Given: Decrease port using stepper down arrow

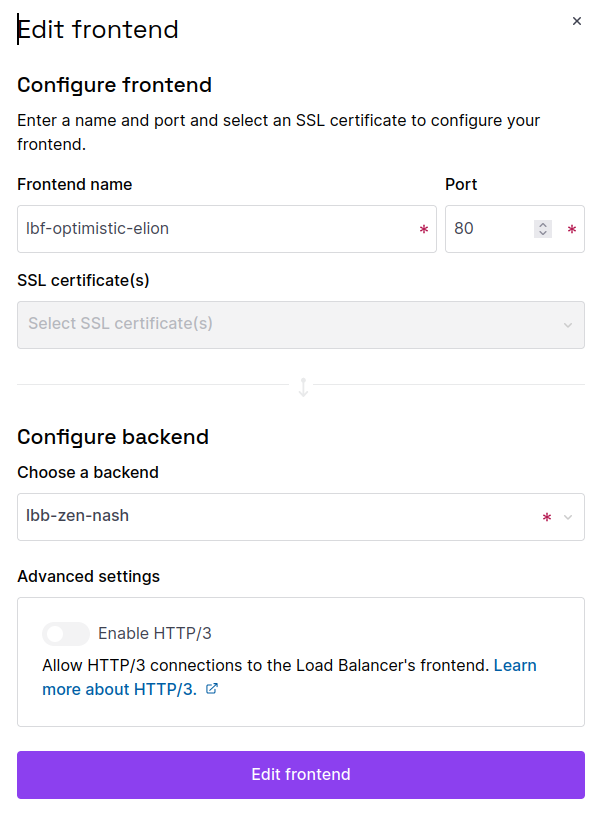Looking at the screenshot, I should [543, 233].
